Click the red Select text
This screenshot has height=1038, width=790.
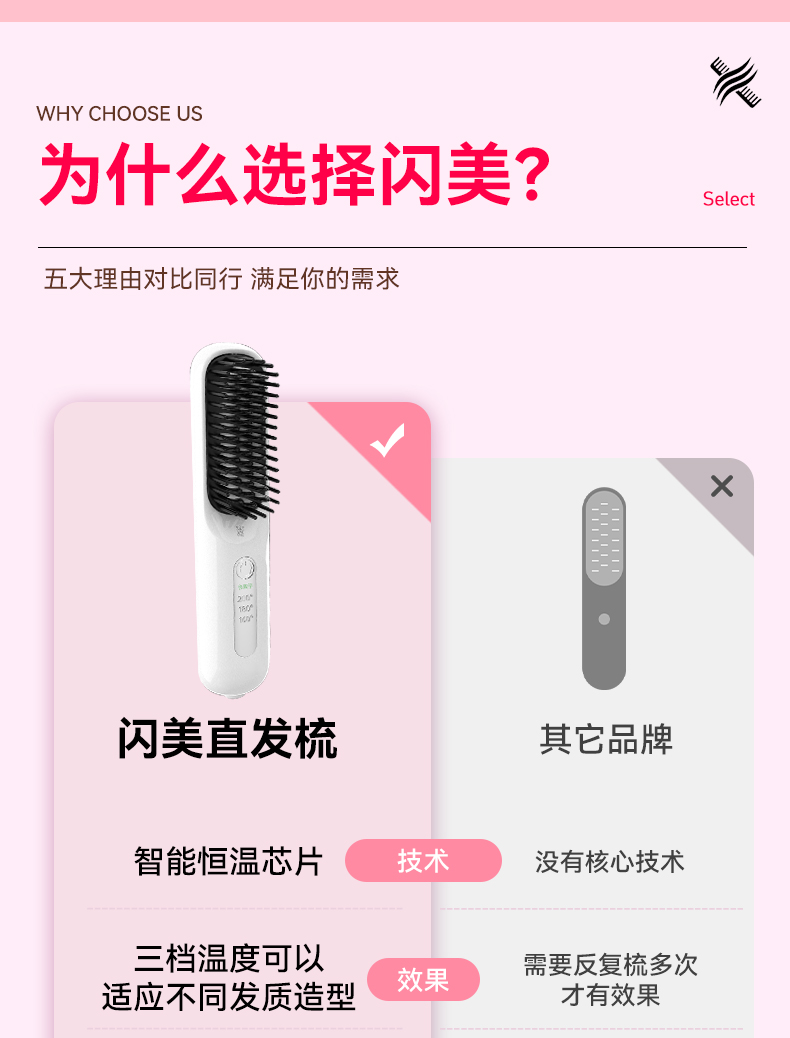pyautogui.click(x=728, y=199)
